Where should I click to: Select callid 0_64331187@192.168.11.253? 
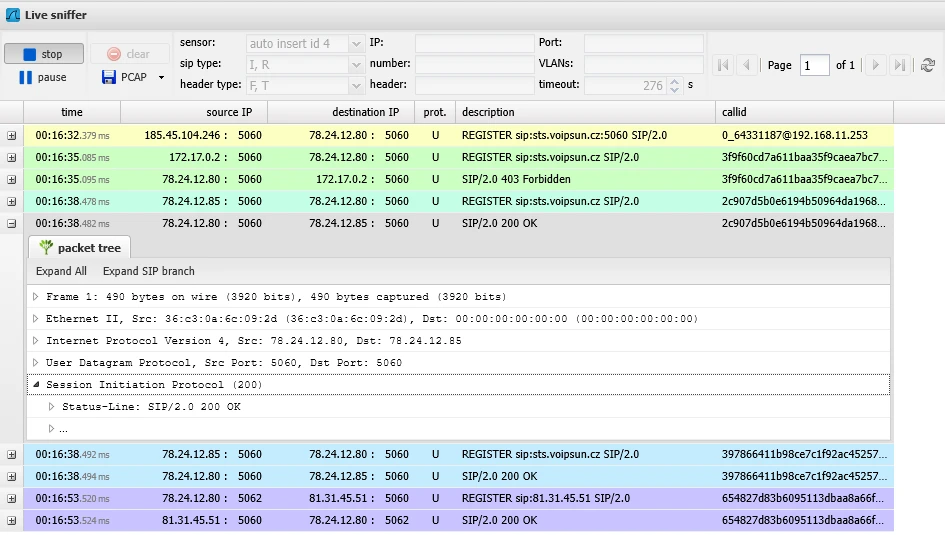[x=794, y=136]
